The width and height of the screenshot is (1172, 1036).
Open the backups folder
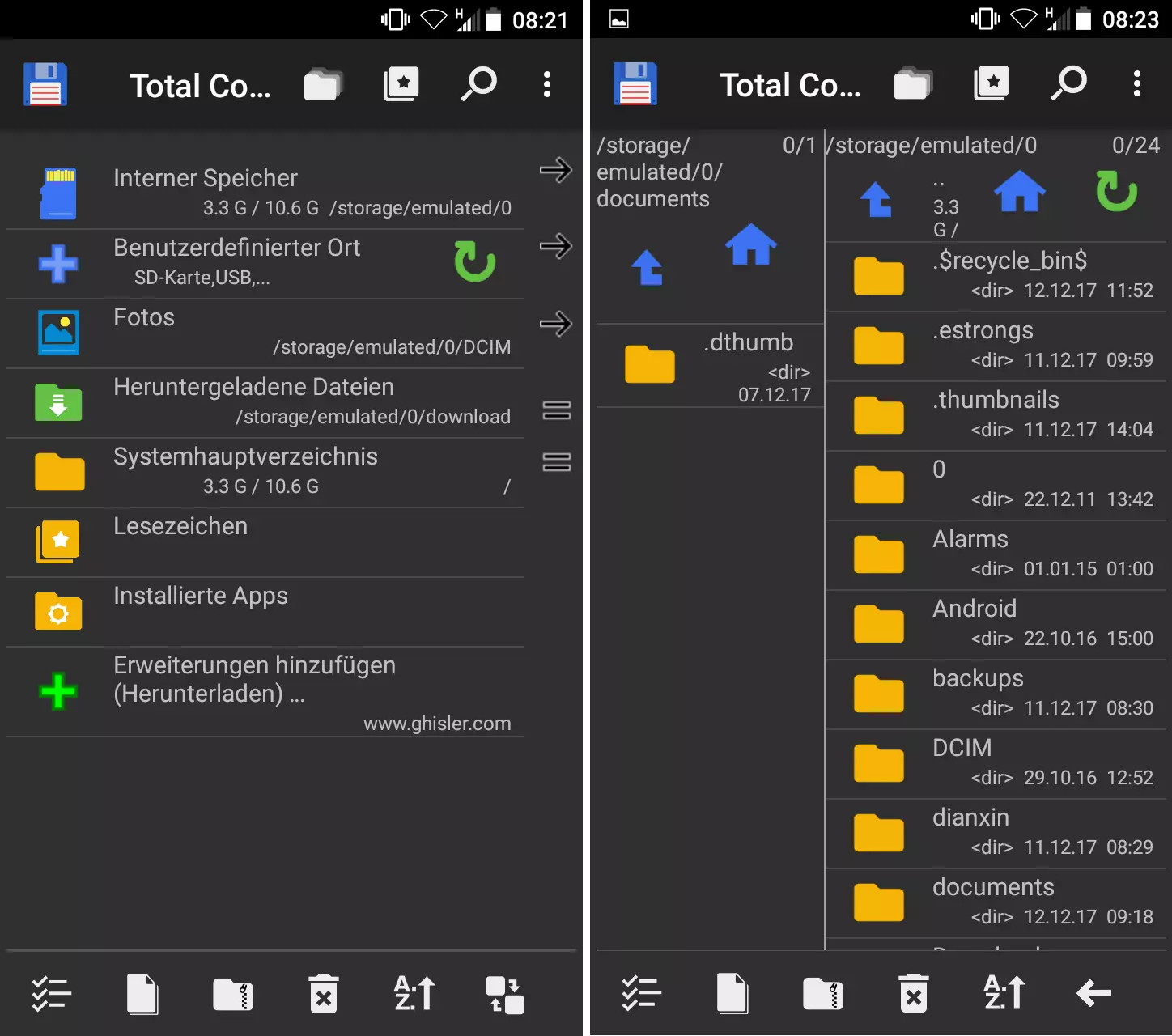(996, 694)
